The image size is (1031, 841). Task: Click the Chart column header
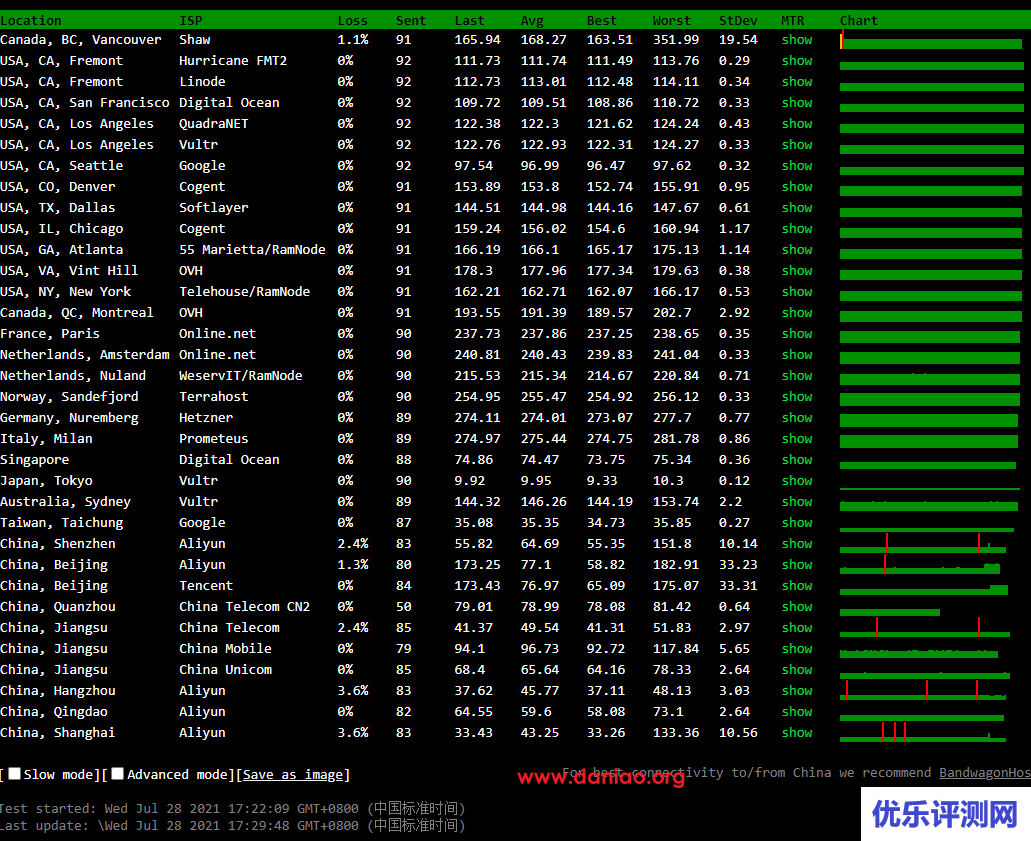859,20
